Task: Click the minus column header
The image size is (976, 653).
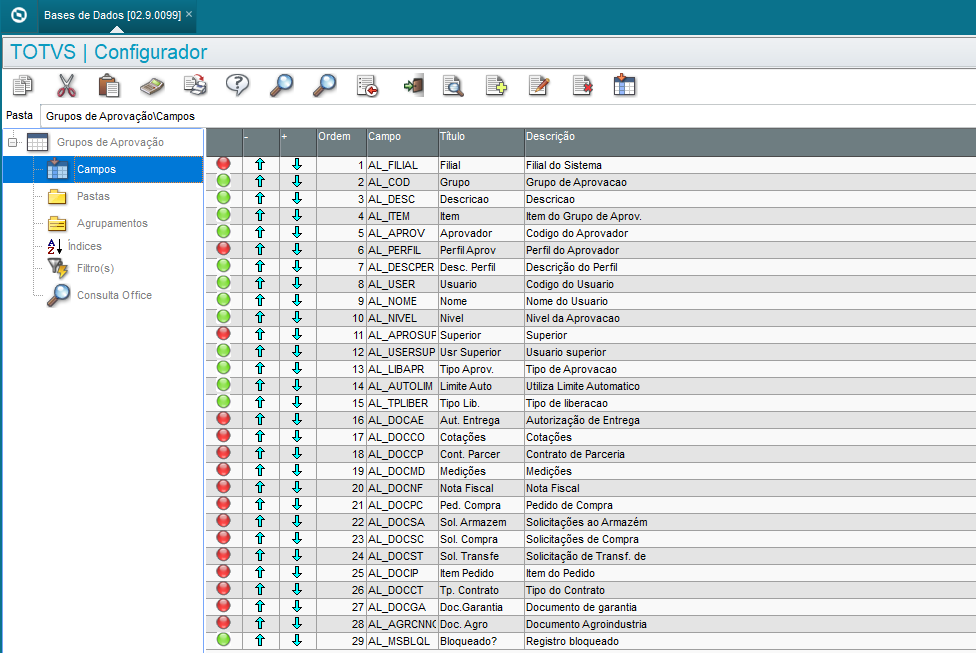Action: pos(260,142)
